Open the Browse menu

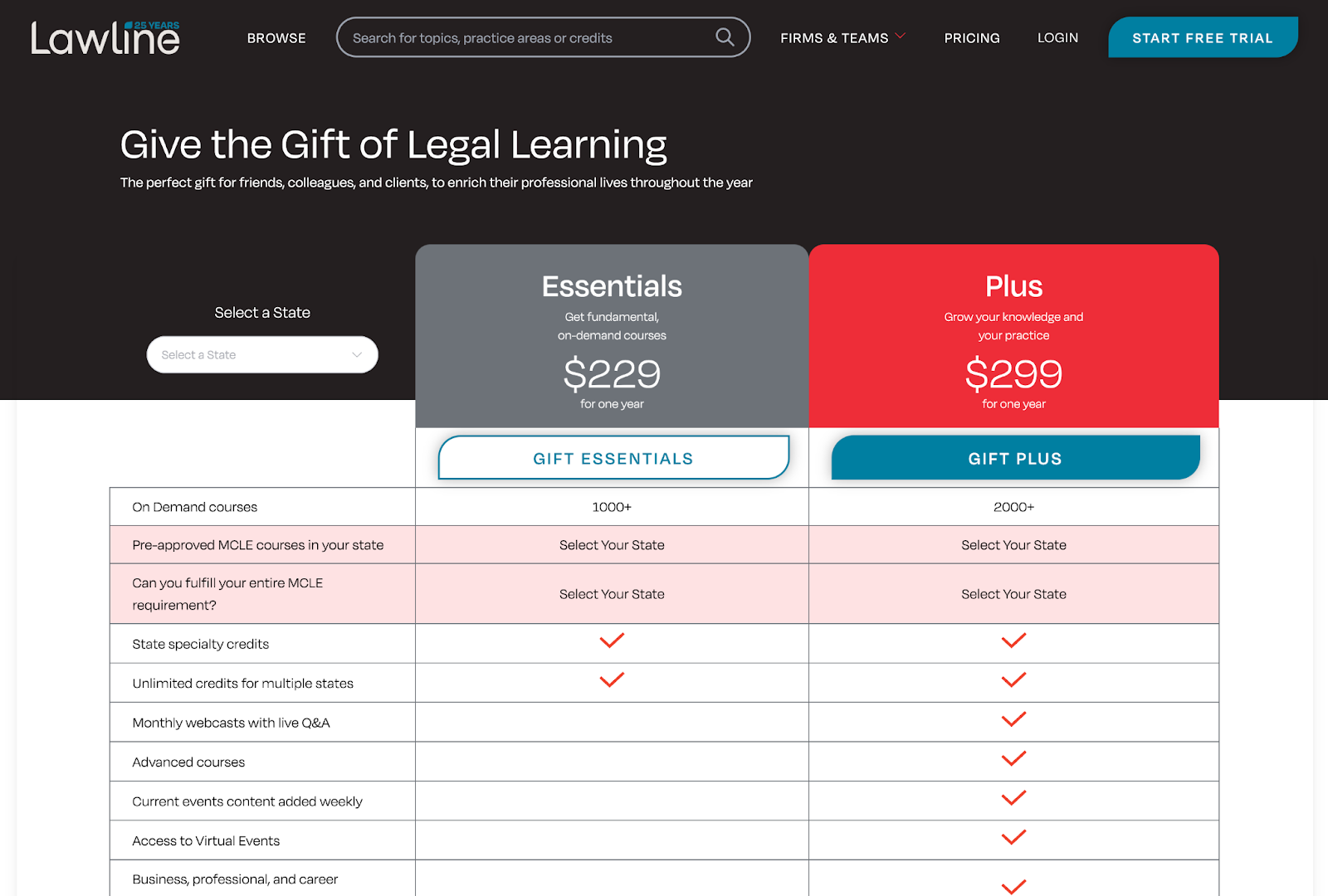[x=276, y=37]
